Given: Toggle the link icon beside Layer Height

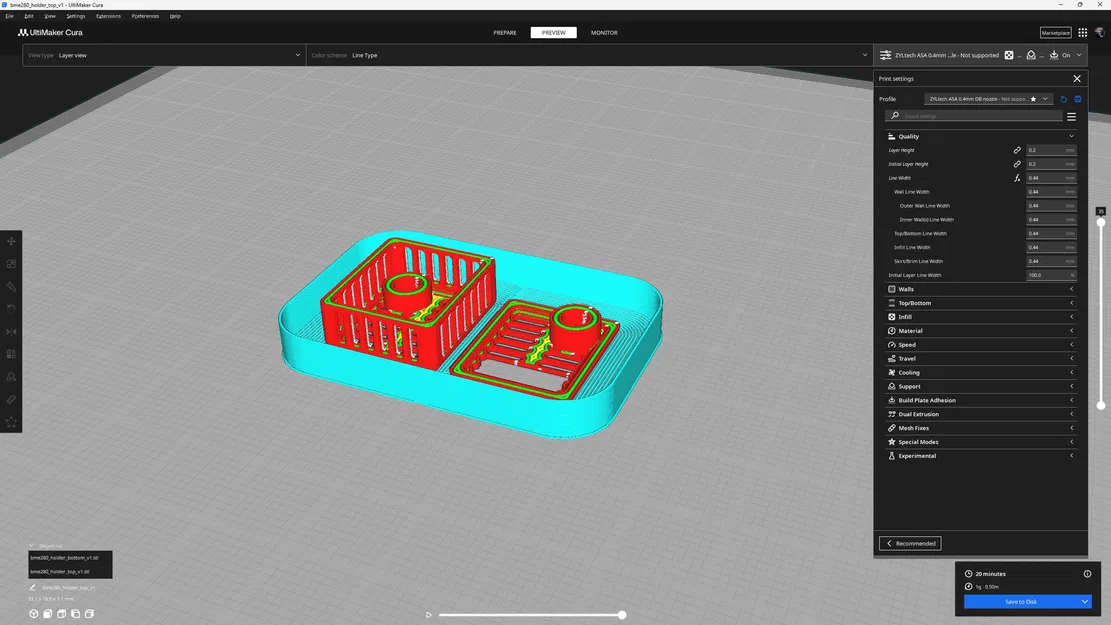Looking at the screenshot, I should tap(1017, 150).
